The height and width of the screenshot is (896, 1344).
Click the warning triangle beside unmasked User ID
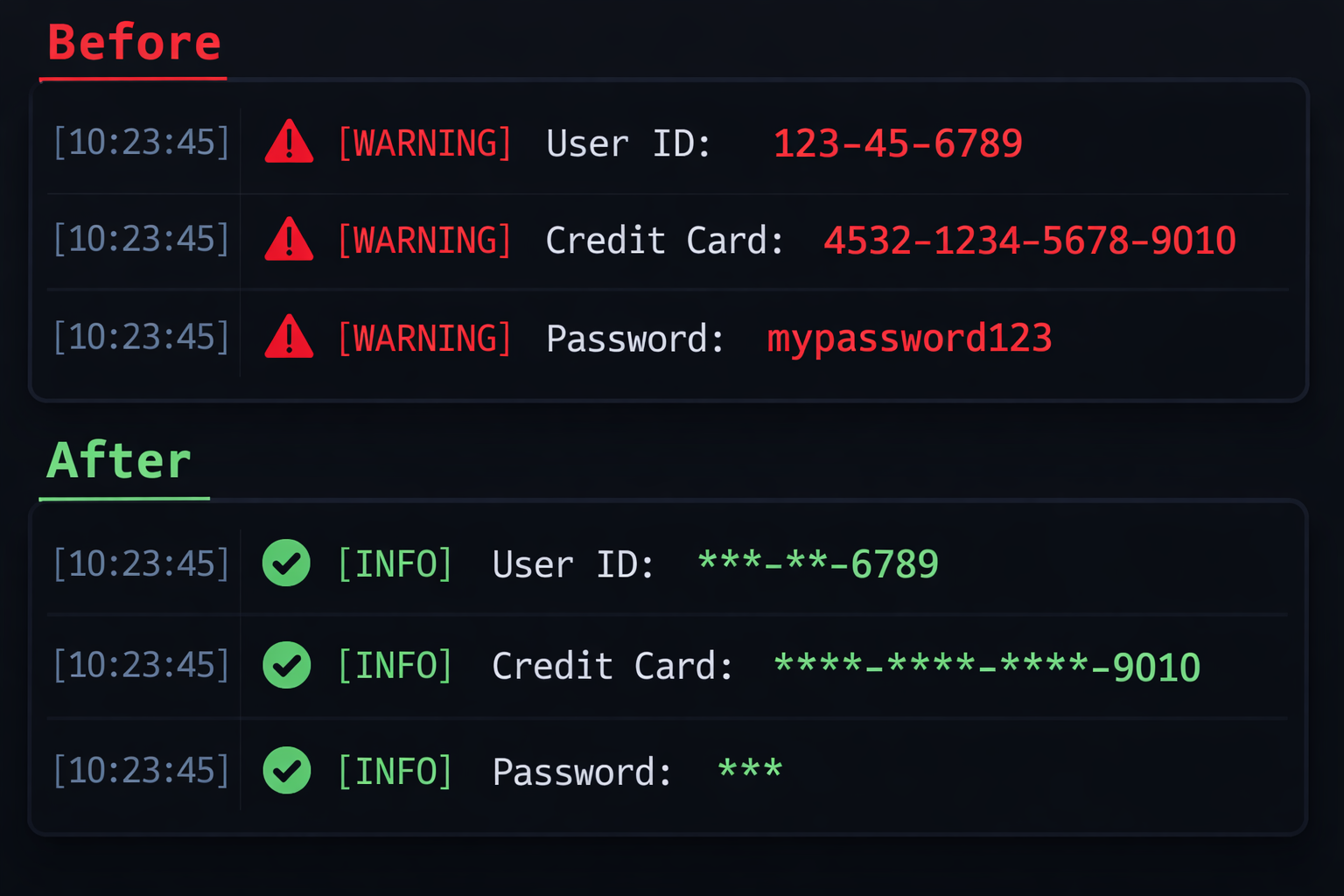pyautogui.click(x=289, y=143)
